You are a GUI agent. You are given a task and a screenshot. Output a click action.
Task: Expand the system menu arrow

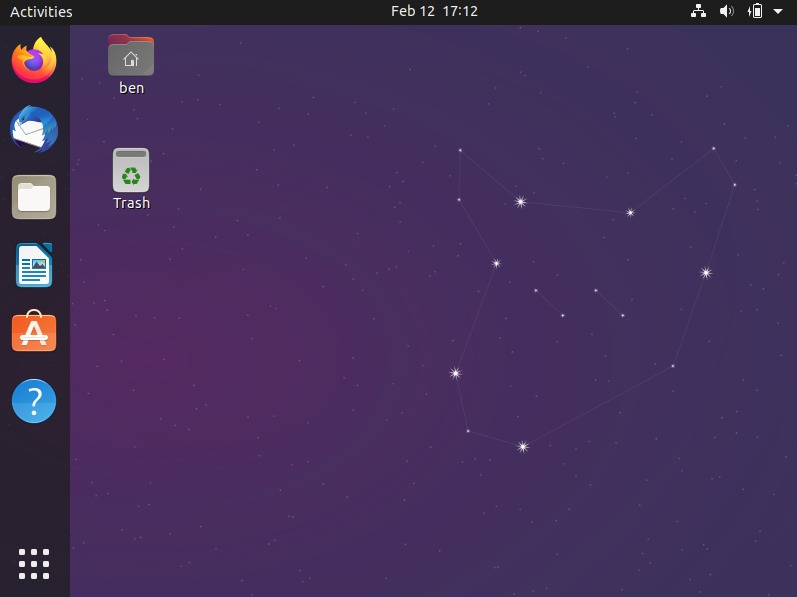[778, 12]
